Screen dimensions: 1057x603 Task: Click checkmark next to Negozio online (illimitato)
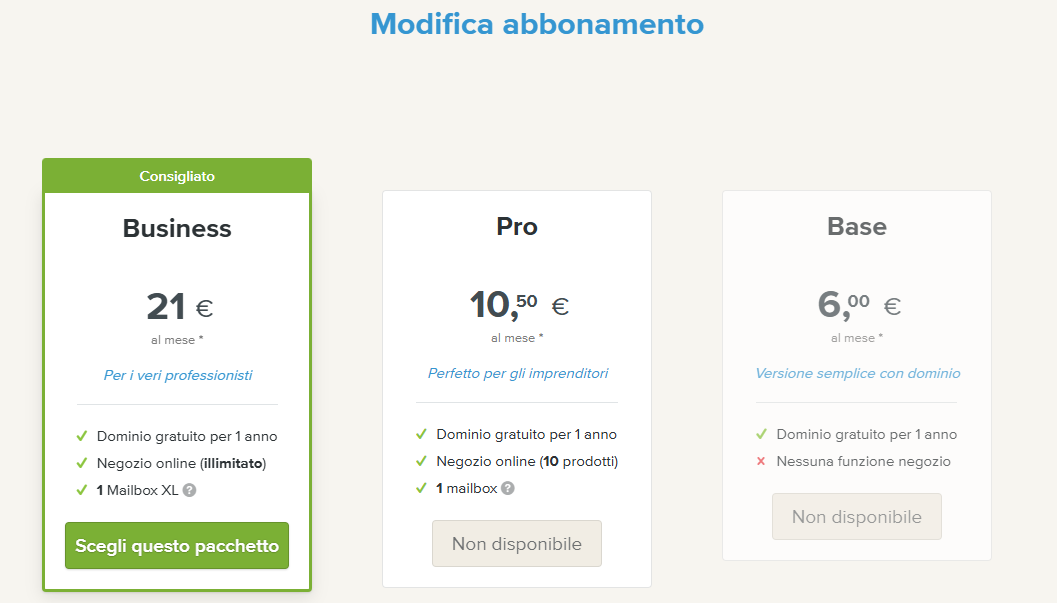pyautogui.click(x=82, y=464)
